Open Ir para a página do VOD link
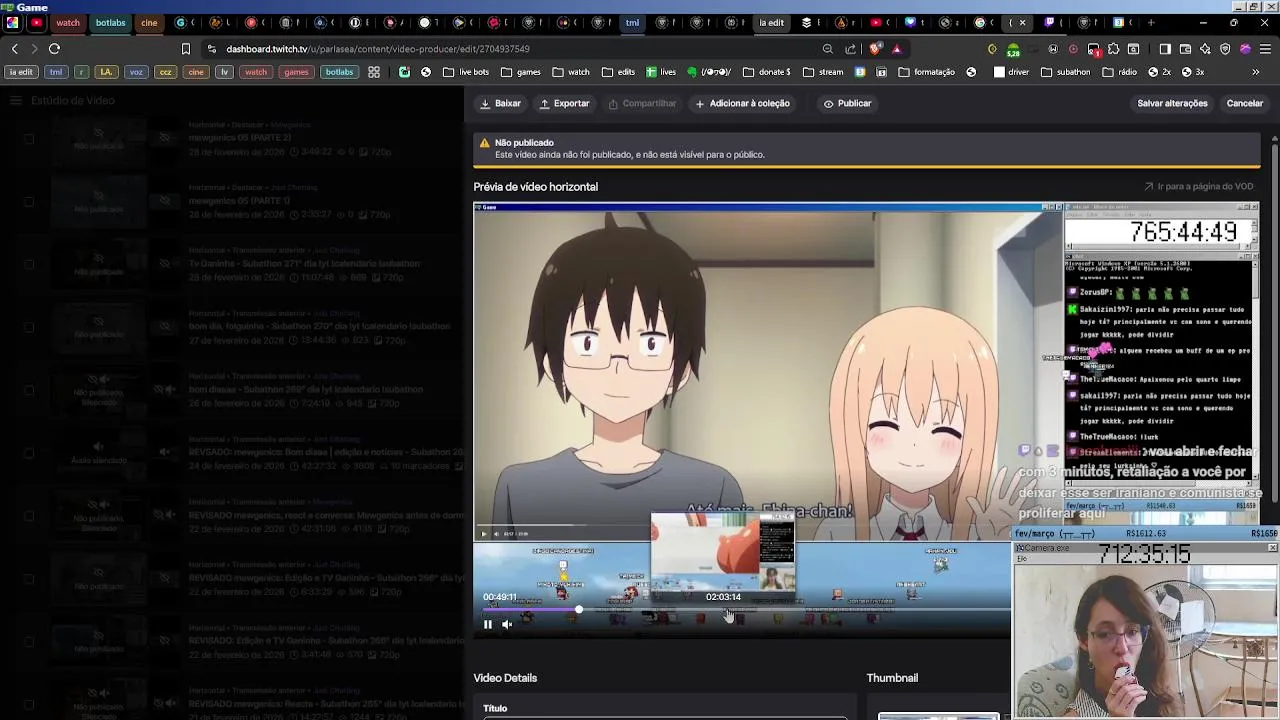Viewport: 1280px width, 720px height. [x=1199, y=186]
